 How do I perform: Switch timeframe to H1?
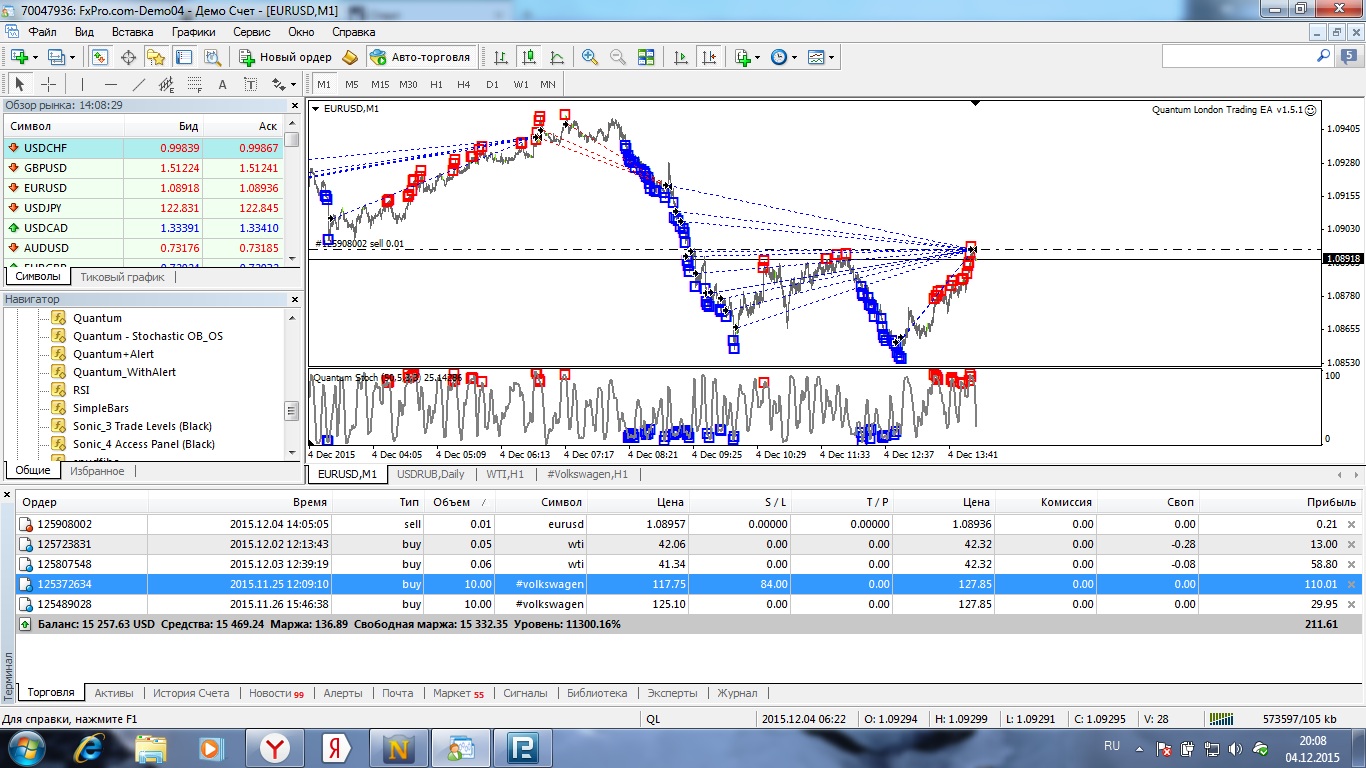[436, 84]
